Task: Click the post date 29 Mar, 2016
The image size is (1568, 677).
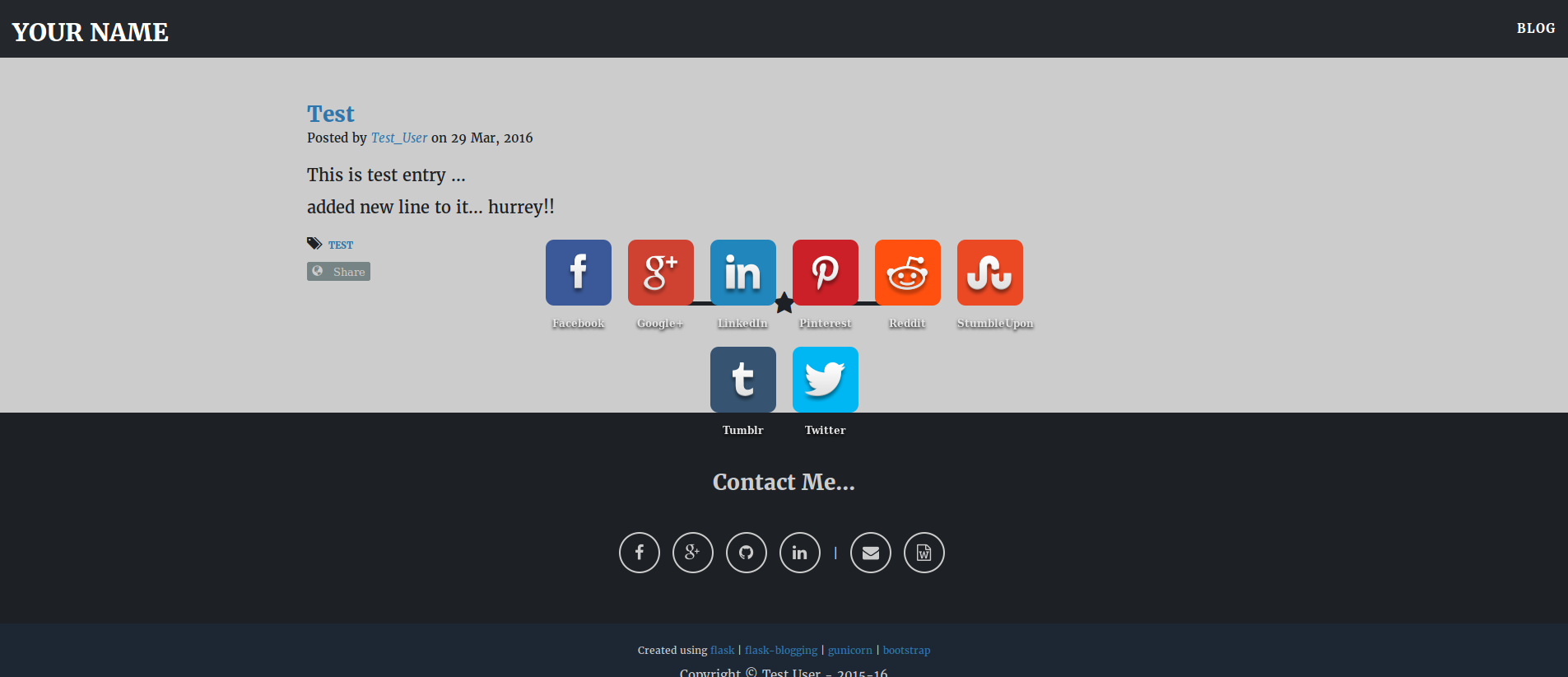Action: tap(491, 138)
